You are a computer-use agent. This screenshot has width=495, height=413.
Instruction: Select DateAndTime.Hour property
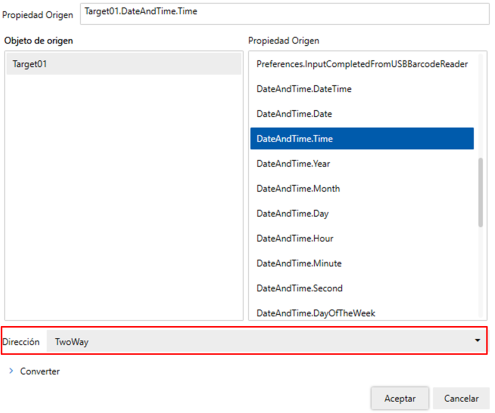[362, 238]
